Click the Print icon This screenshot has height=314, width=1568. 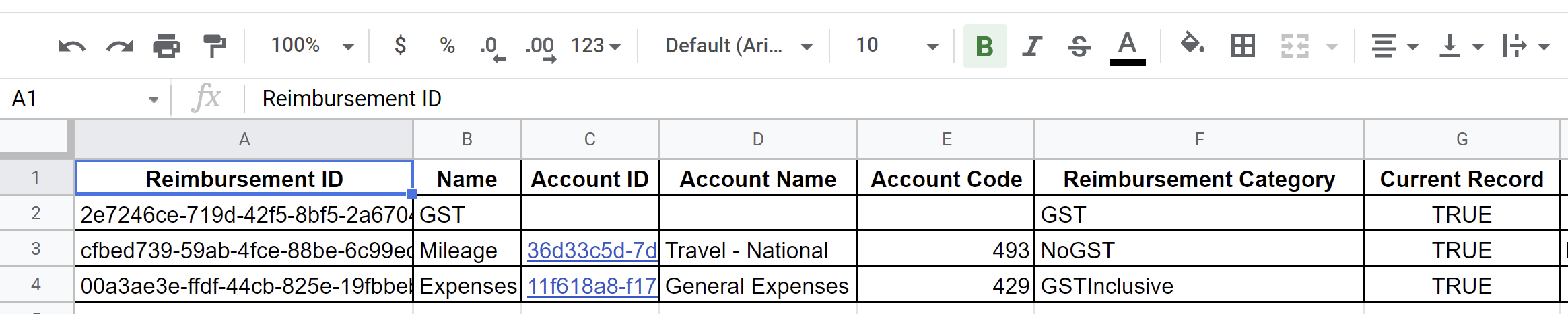point(166,46)
